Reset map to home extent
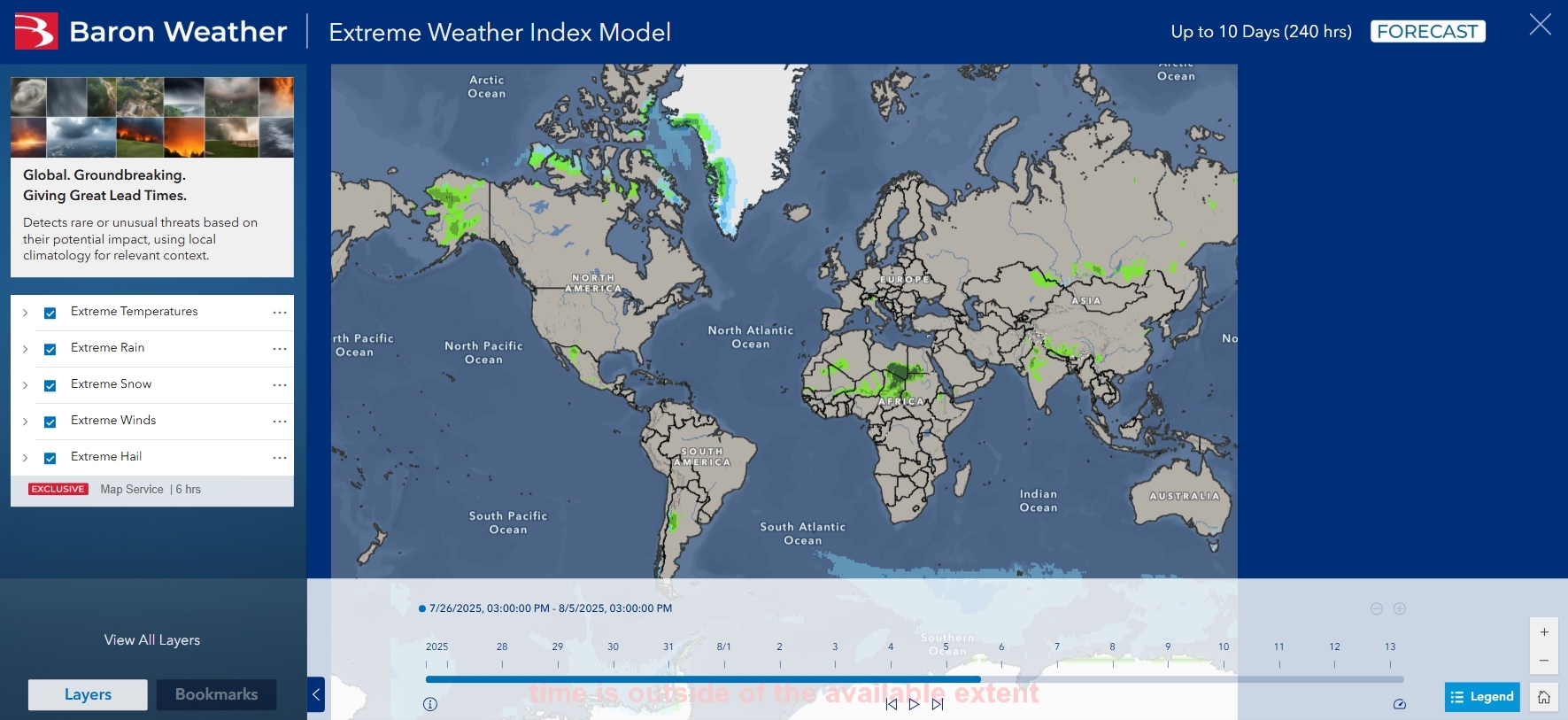 pyautogui.click(x=1543, y=697)
